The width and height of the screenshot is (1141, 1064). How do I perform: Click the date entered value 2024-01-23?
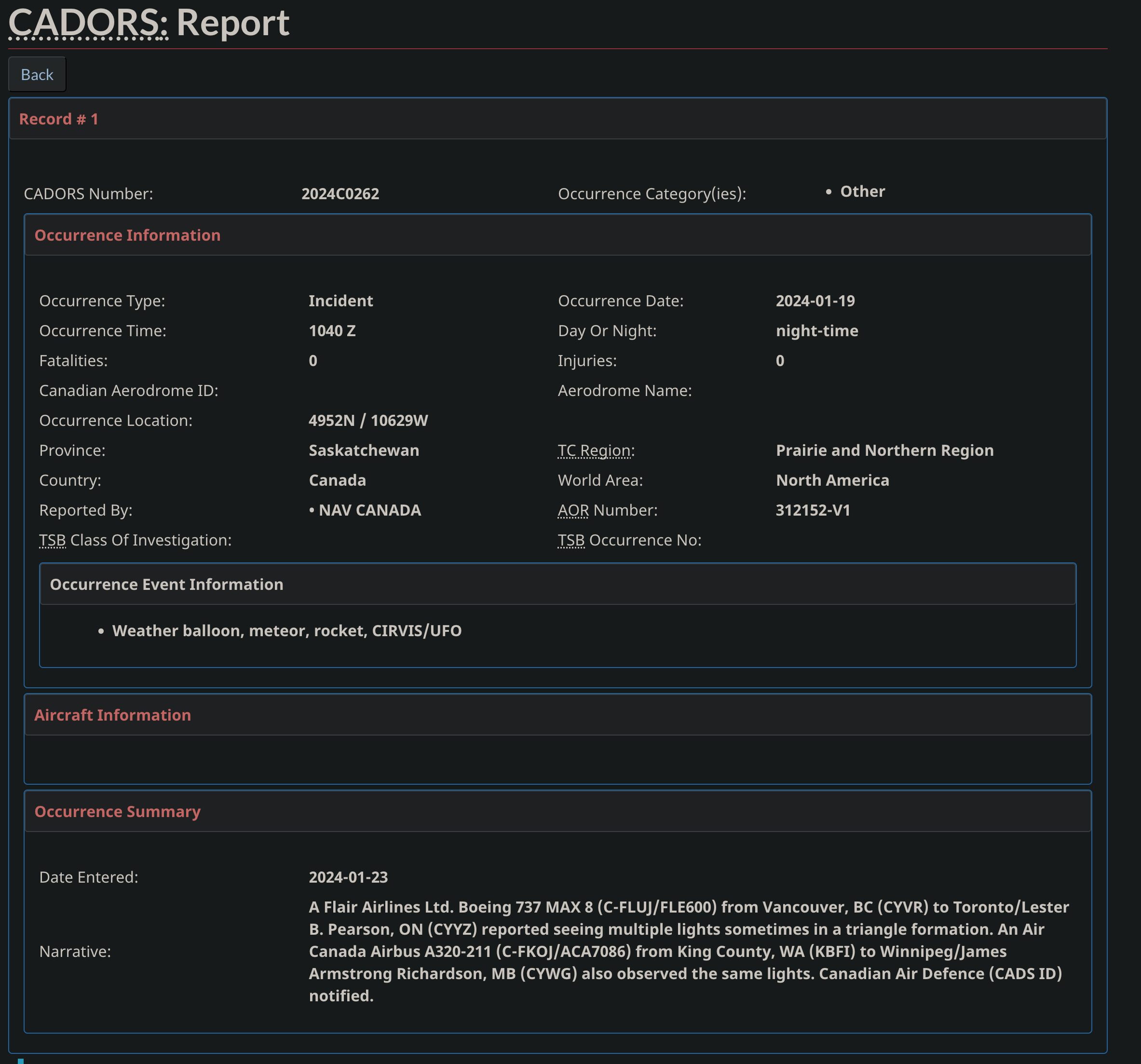348,877
